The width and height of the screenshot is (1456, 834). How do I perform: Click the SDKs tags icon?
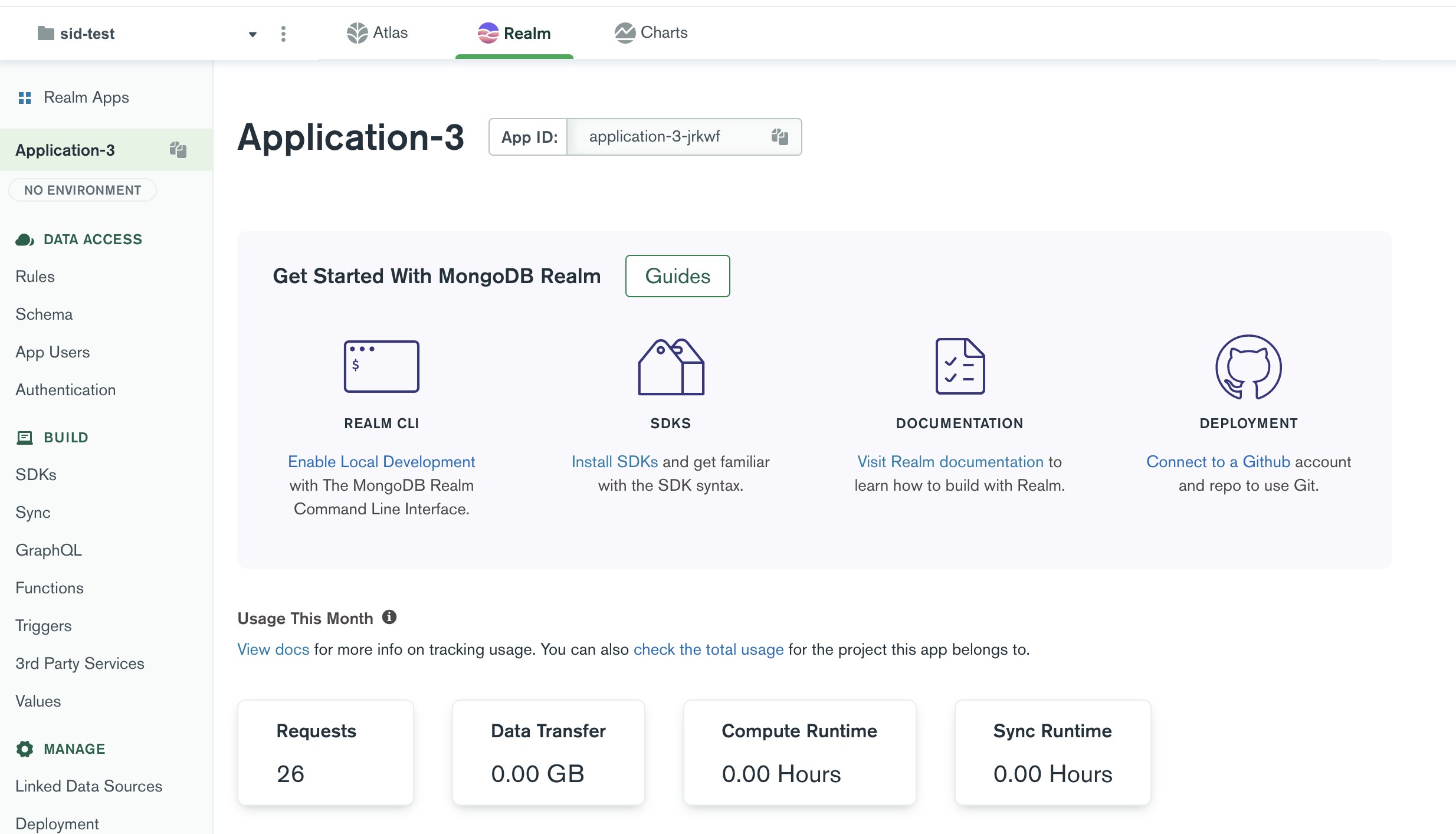click(671, 366)
